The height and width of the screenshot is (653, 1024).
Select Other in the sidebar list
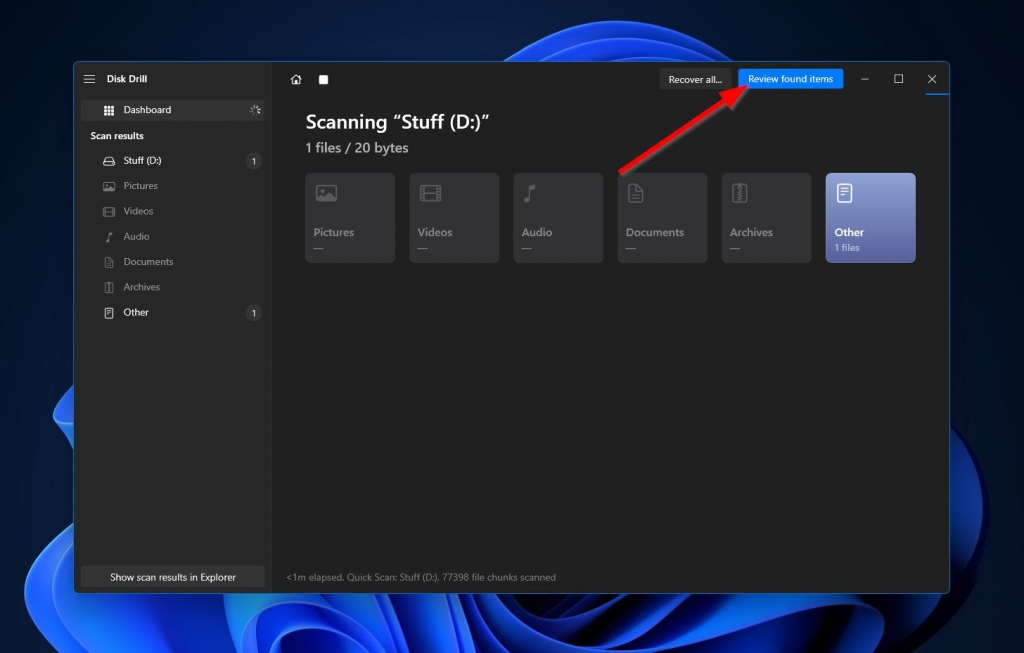point(136,313)
